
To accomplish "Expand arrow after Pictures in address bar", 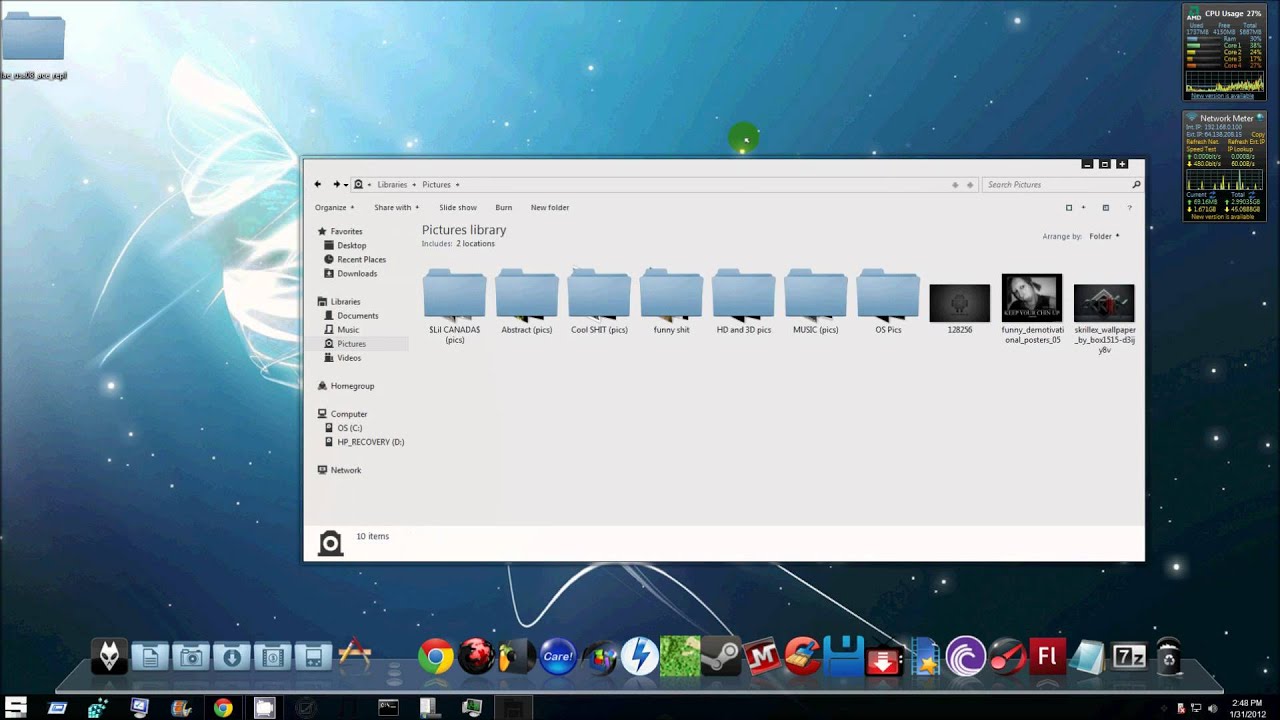I will point(457,185).
